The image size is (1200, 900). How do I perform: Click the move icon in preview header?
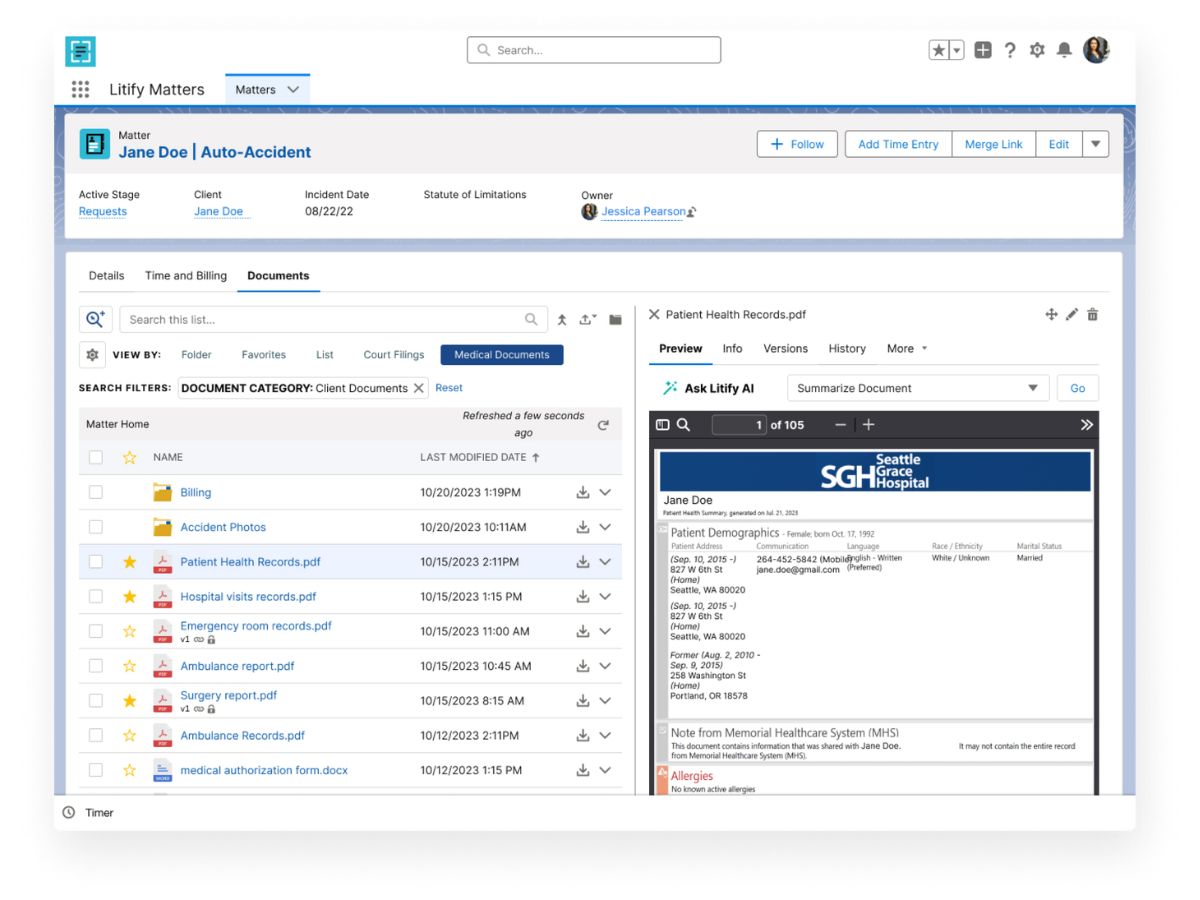click(1051, 314)
